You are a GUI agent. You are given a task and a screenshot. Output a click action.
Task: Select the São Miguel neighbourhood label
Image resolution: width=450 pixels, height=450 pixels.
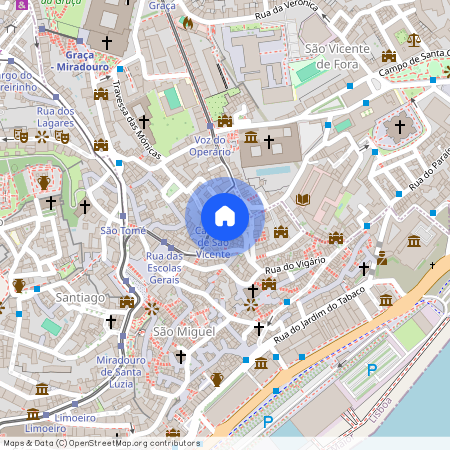coord(184,332)
